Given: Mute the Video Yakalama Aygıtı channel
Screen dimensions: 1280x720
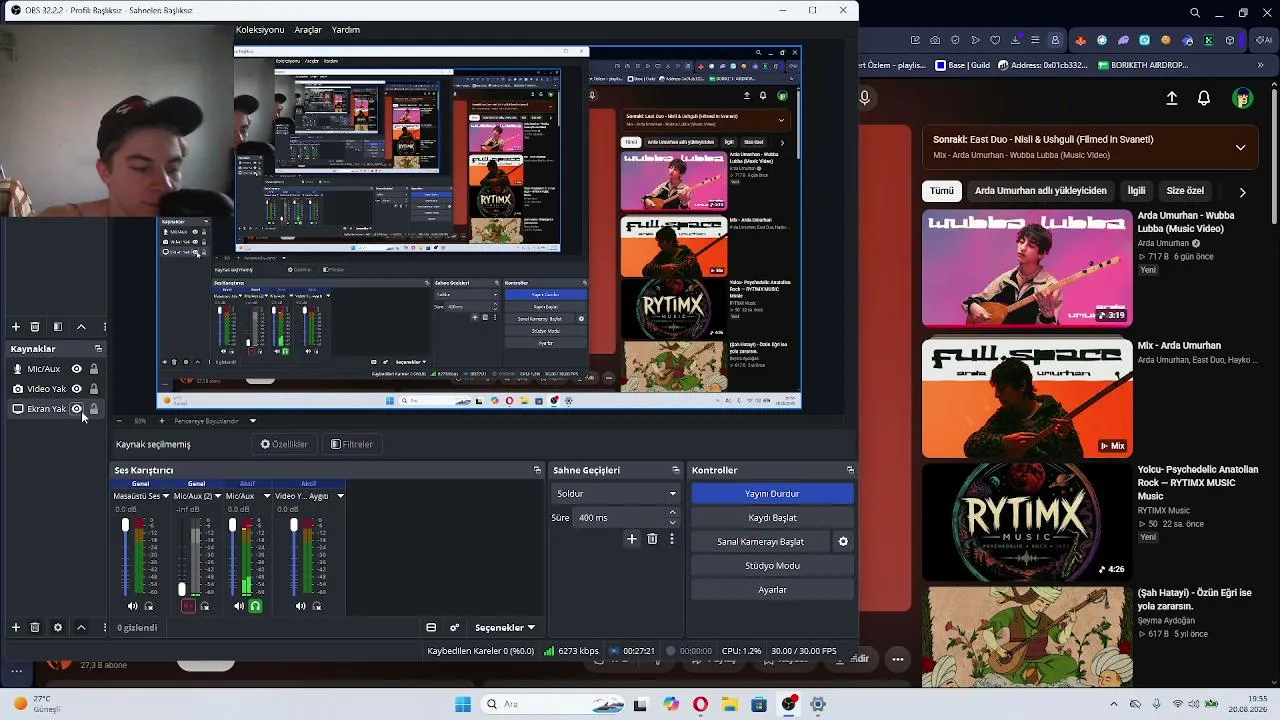Looking at the screenshot, I should pos(300,606).
